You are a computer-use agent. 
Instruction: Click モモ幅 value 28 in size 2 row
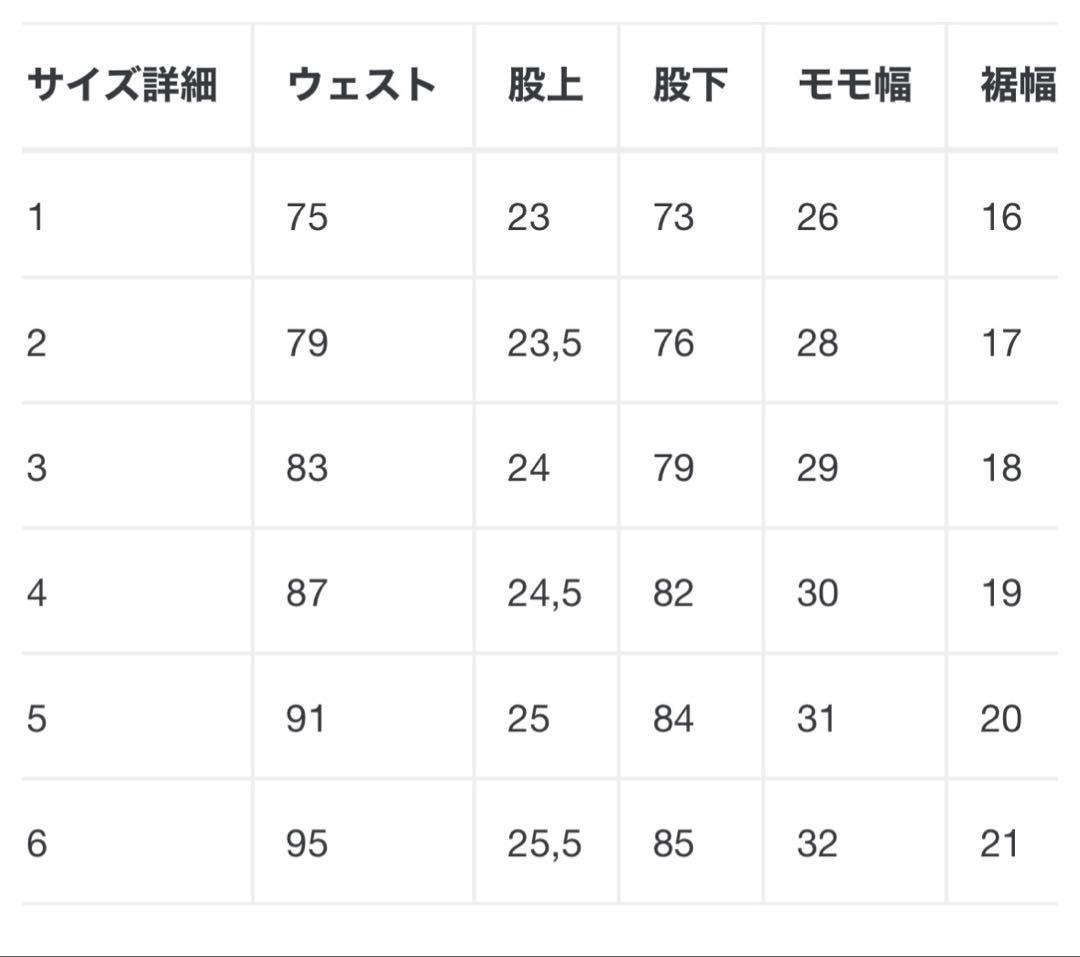point(817,343)
